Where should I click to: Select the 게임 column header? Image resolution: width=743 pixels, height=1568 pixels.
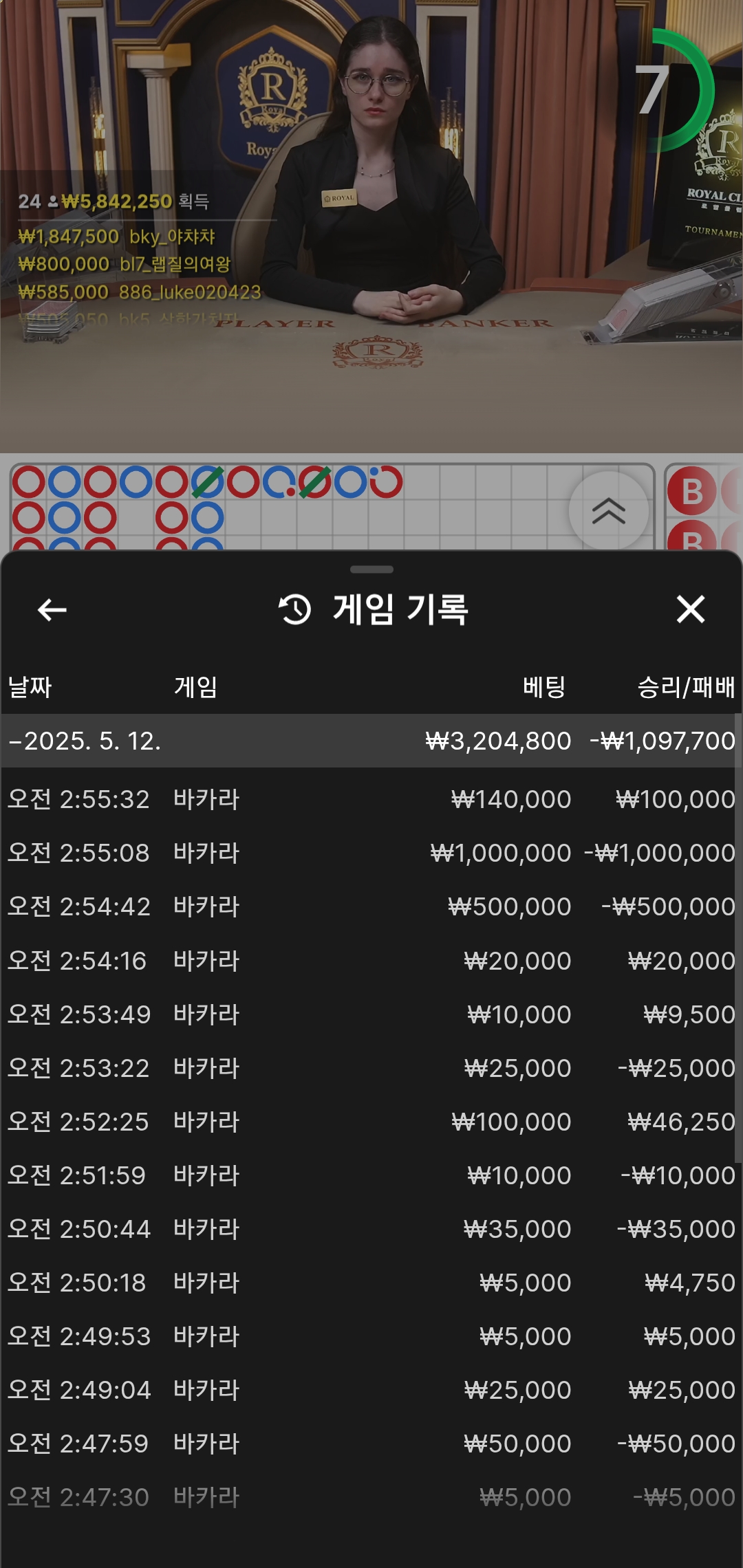[x=195, y=686]
